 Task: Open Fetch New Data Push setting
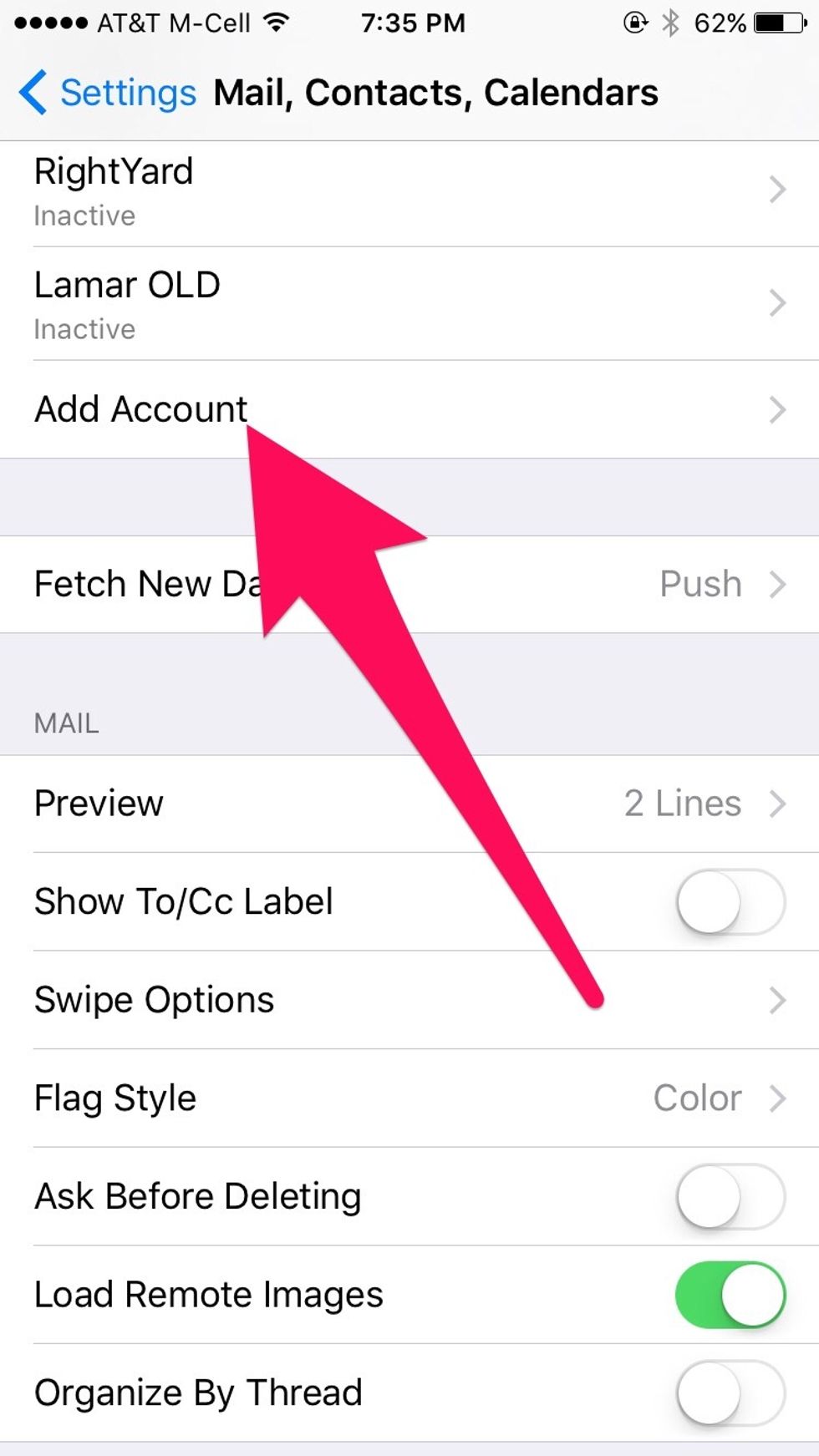tap(409, 585)
